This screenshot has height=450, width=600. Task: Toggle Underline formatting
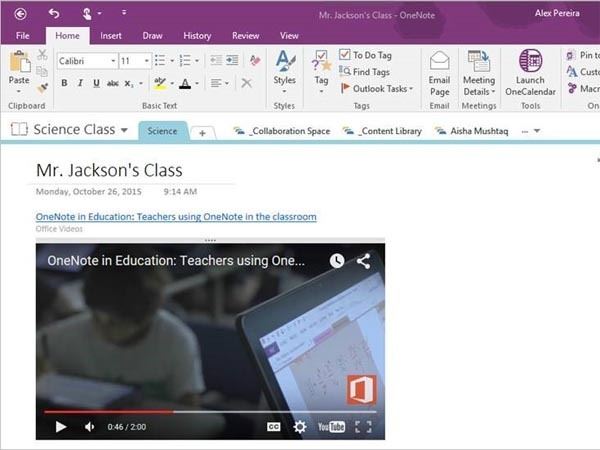96,83
